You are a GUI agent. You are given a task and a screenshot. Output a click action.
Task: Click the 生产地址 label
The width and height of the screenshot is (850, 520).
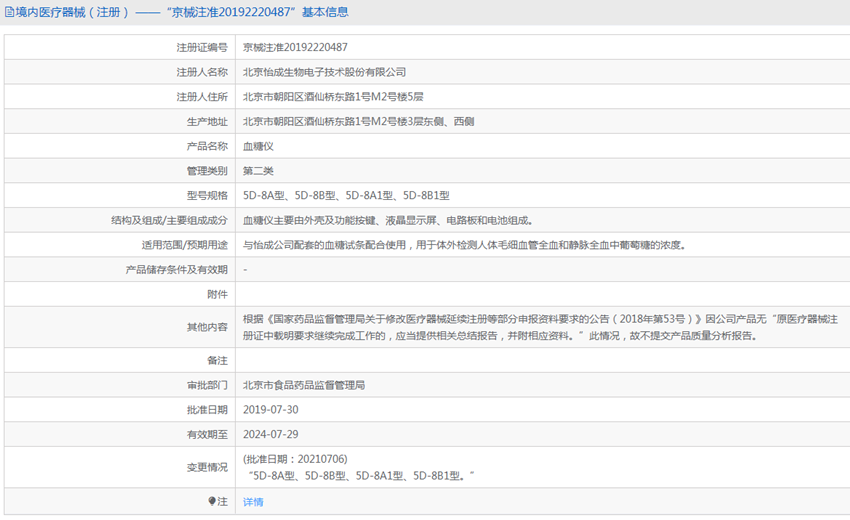207,121
